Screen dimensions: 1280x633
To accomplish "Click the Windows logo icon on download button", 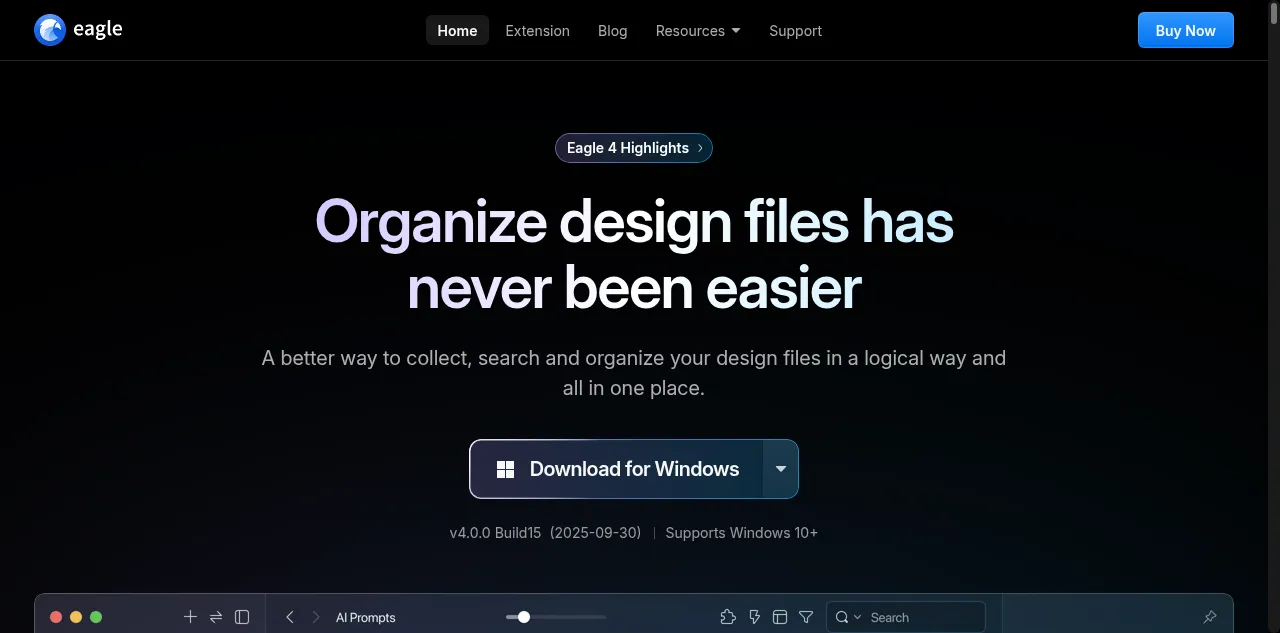I will tap(506, 469).
